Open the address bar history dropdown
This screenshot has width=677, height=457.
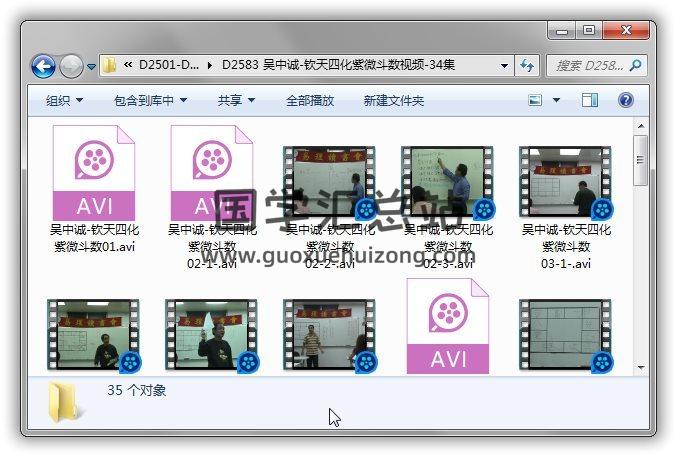504,66
